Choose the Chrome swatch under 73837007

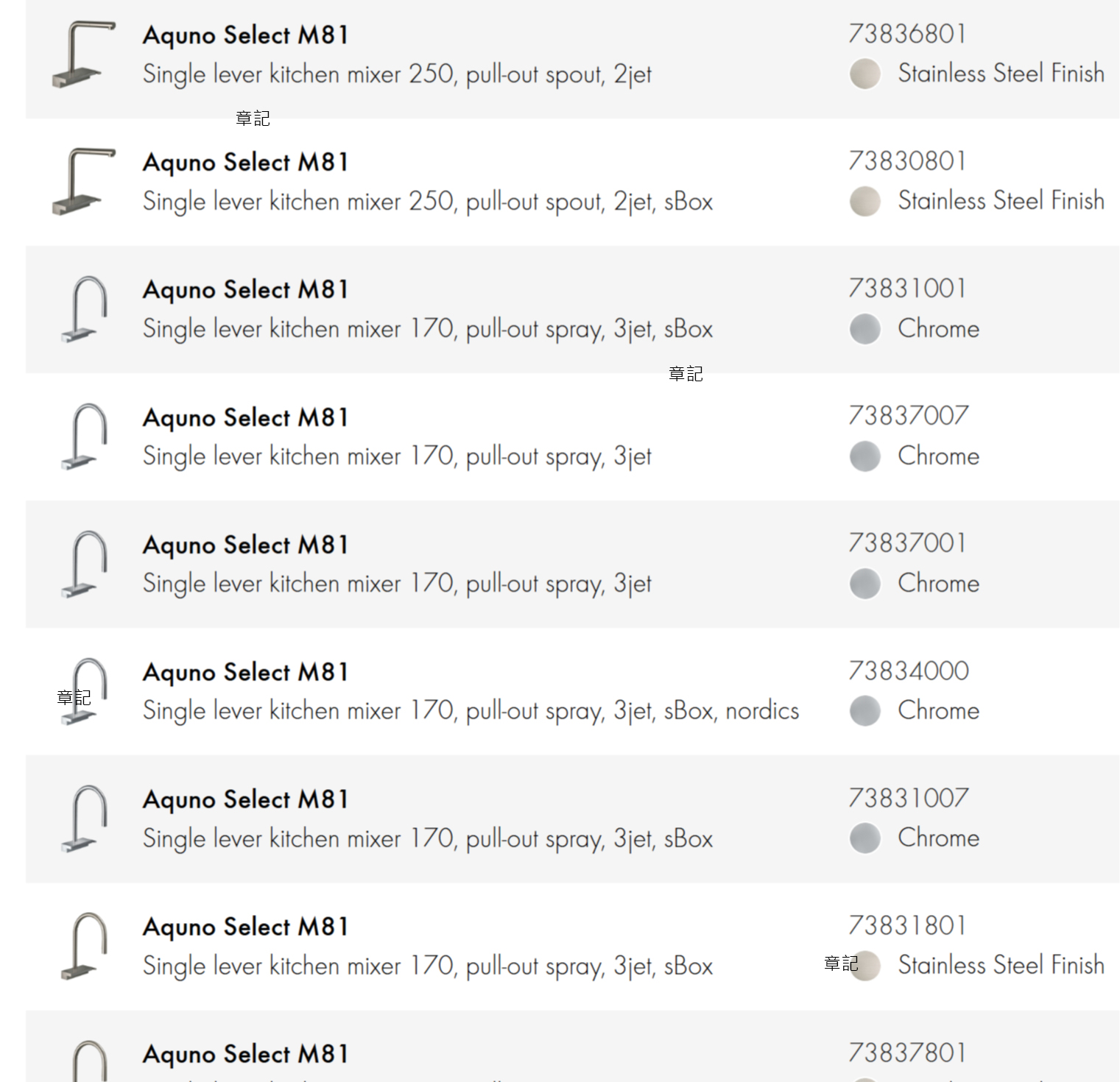pos(865,456)
